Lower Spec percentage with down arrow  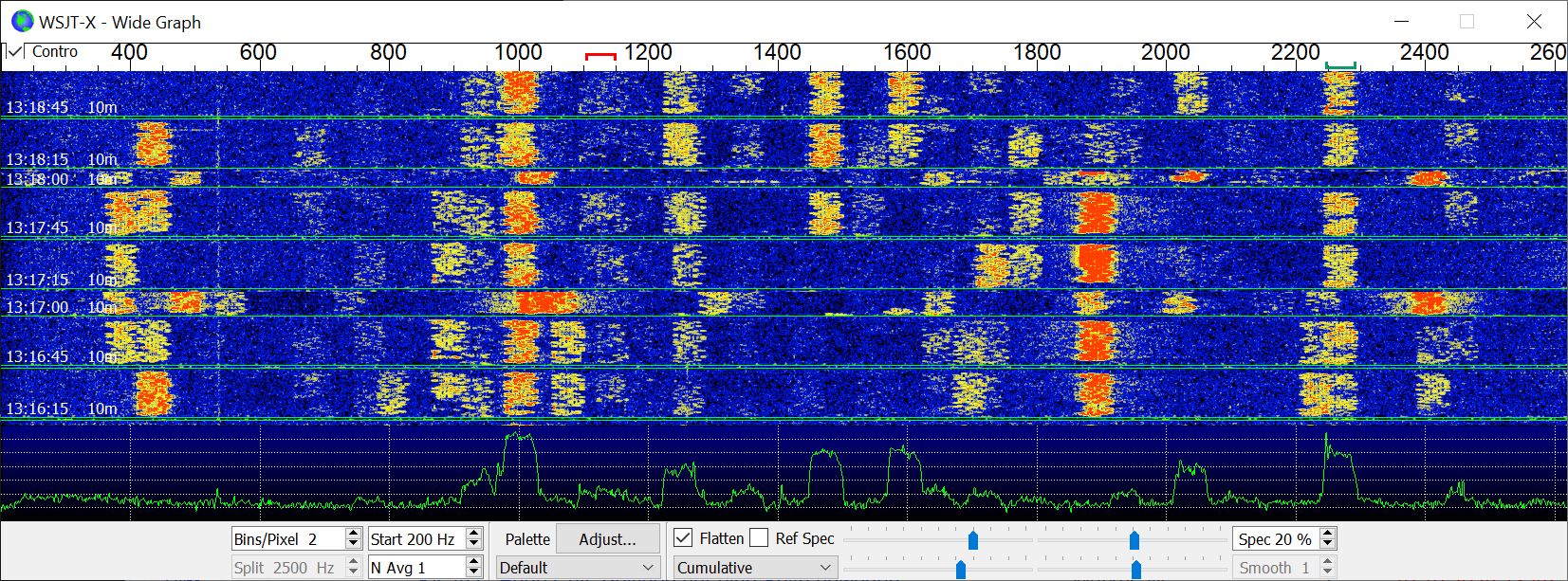1327,544
